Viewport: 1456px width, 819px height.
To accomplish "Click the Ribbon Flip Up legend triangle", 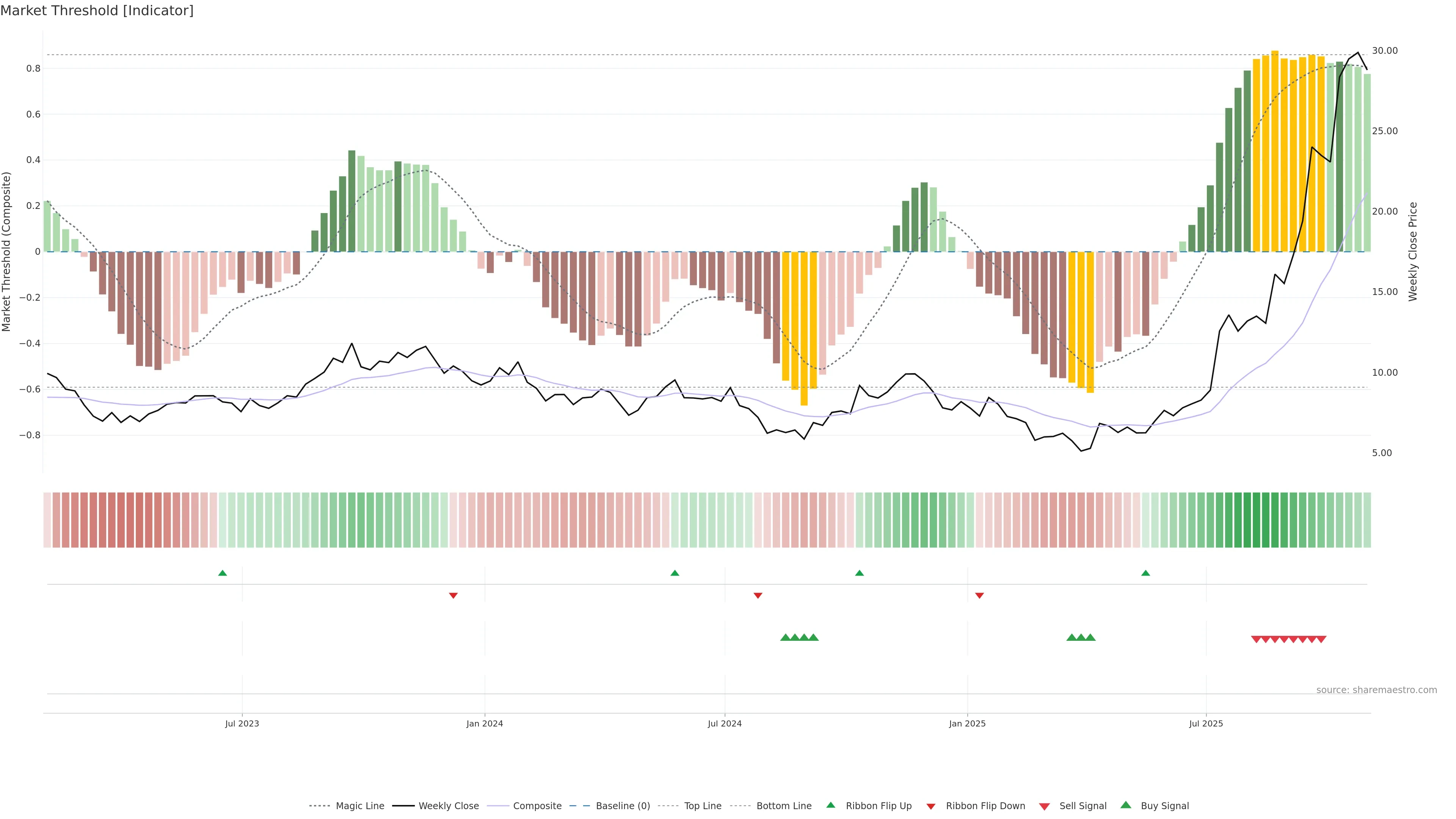I will pos(830,805).
